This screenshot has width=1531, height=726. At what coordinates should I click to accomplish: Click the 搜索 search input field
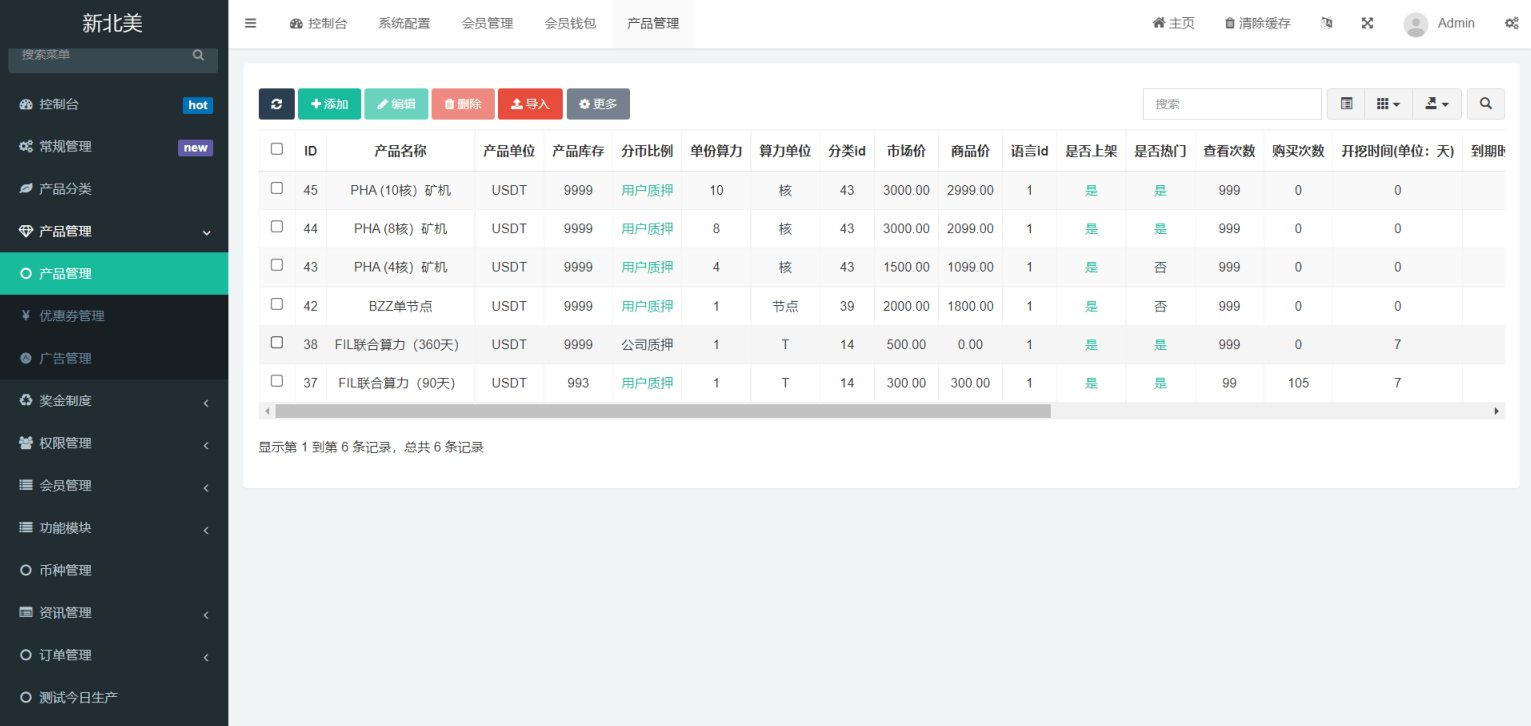(x=1232, y=103)
